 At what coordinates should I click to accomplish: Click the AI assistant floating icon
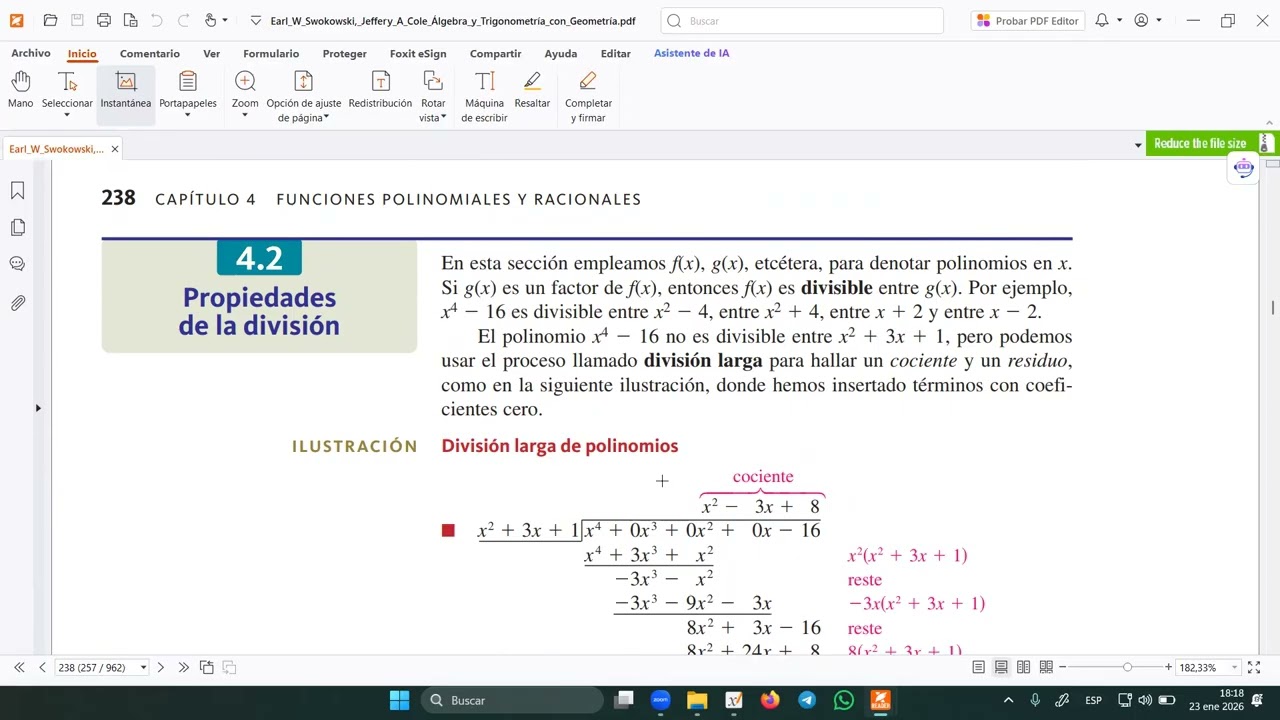tap(1243, 168)
